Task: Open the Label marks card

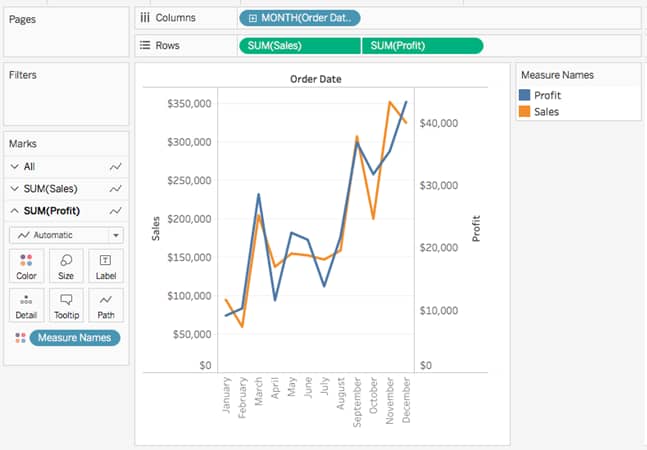Action: (x=106, y=266)
